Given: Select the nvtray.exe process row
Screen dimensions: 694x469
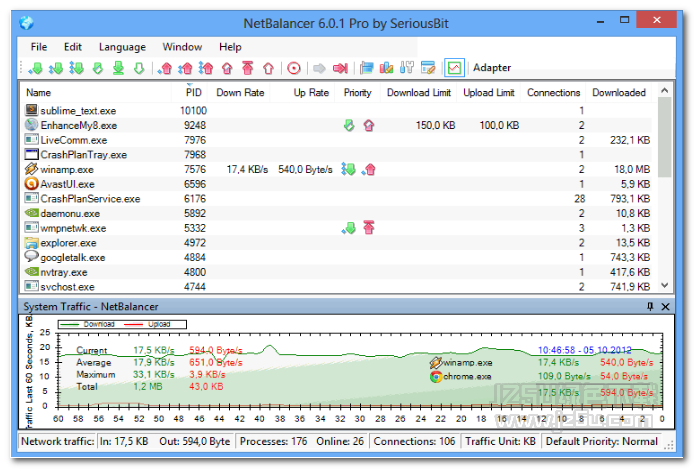Looking at the screenshot, I should point(338,272).
